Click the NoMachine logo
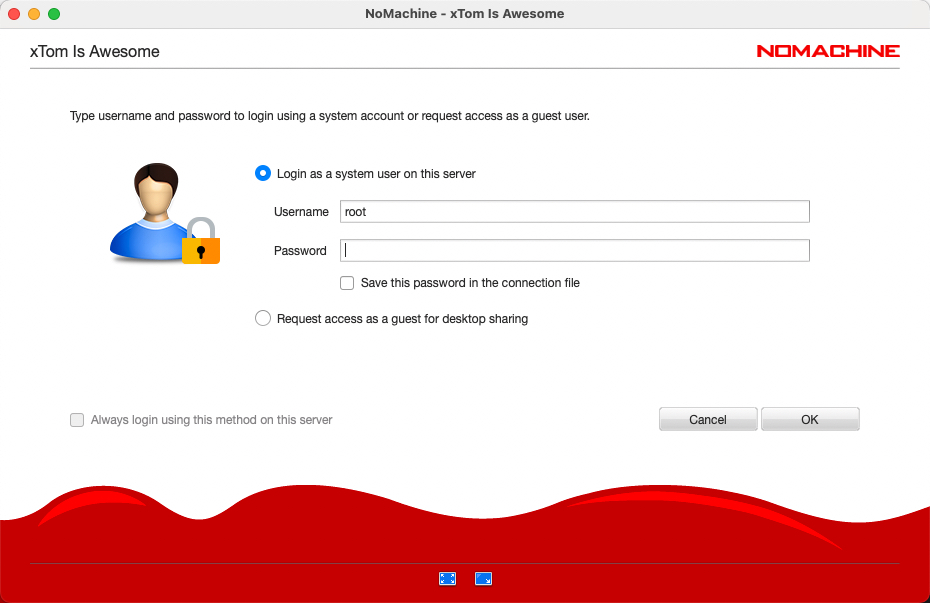 [x=828, y=51]
